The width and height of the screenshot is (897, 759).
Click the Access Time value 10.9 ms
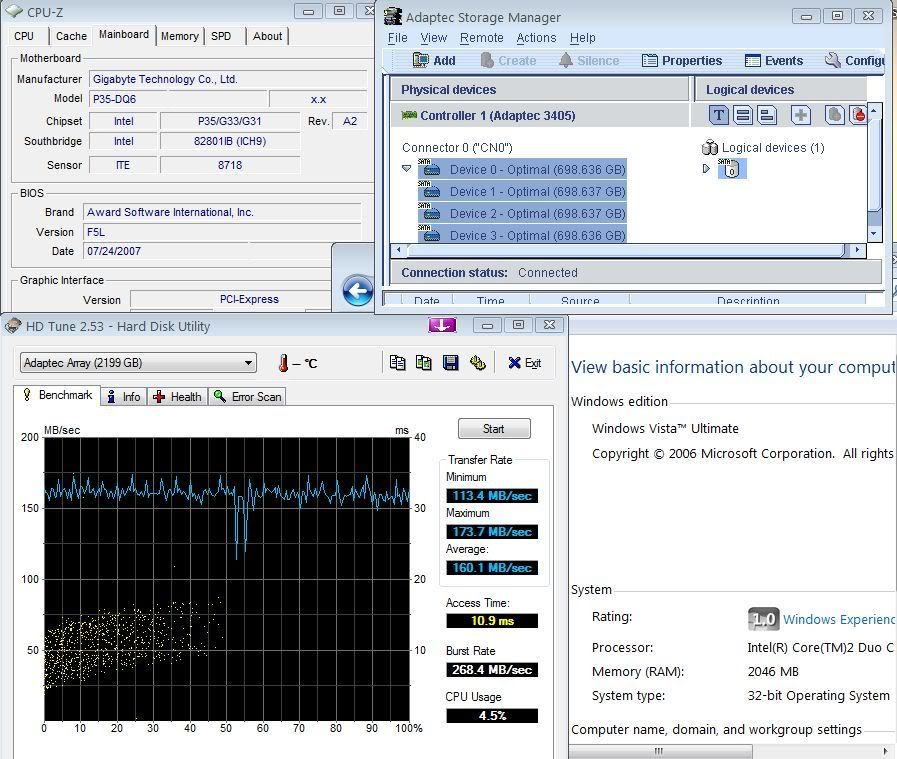pyautogui.click(x=492, y=621)
